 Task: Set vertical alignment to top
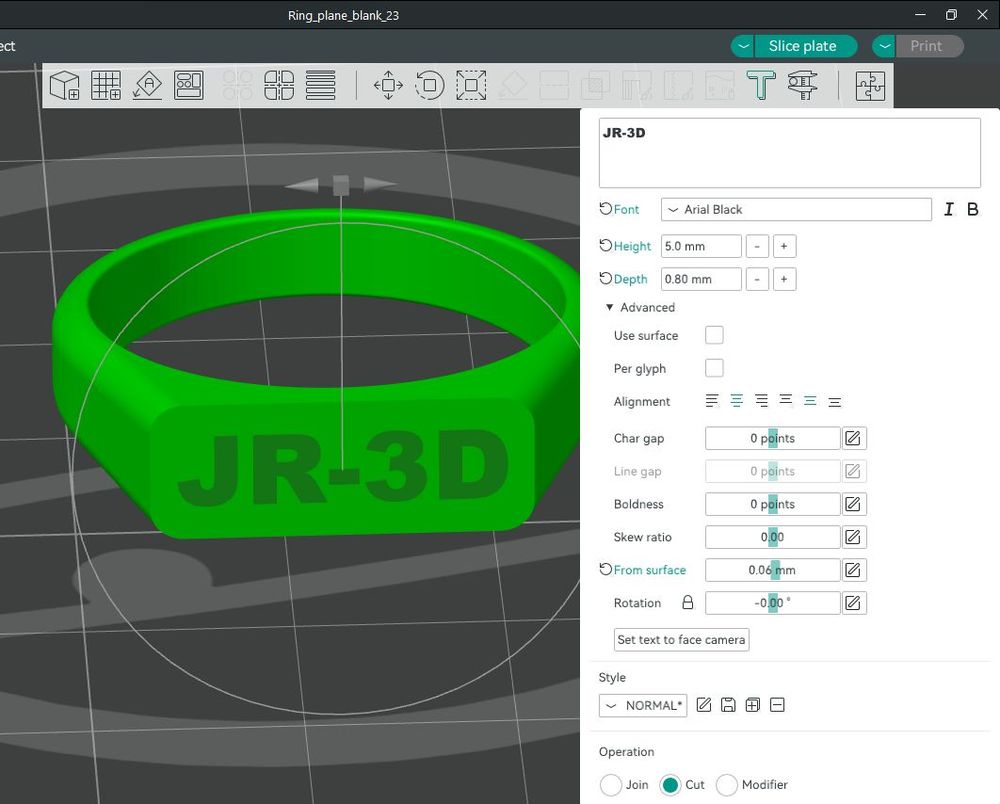786,401
